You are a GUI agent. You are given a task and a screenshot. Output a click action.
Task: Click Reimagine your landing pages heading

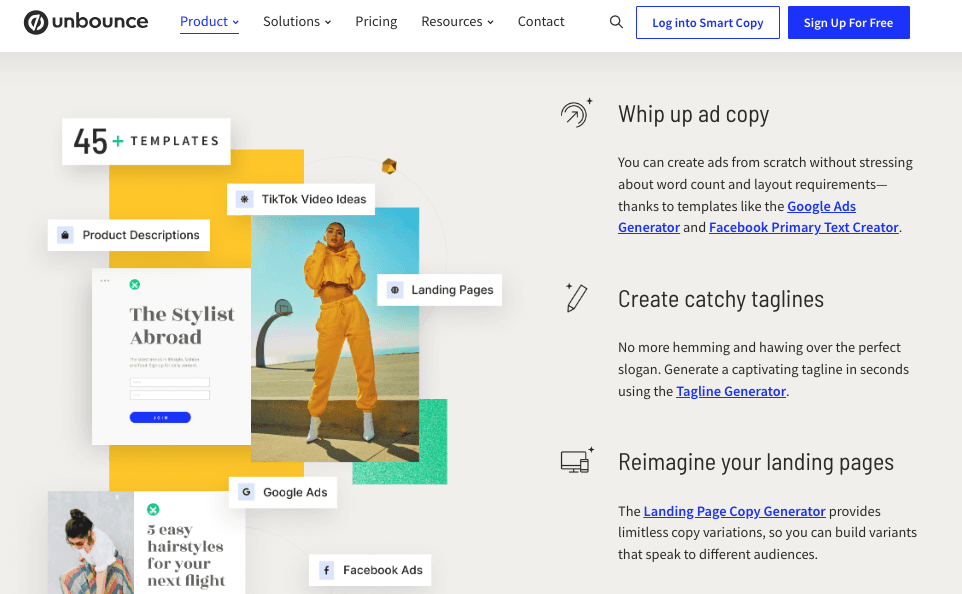pyautogui.click(x=756, y=462)
